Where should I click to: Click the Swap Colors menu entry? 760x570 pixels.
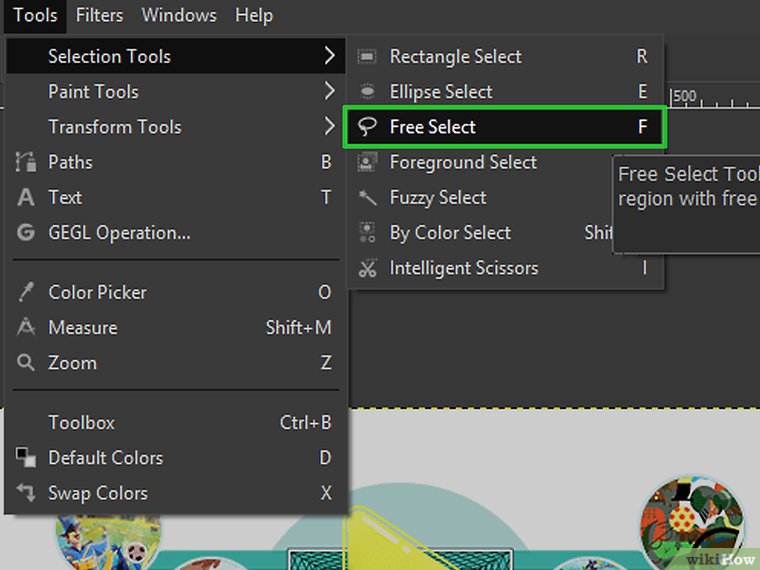[98, 493]
